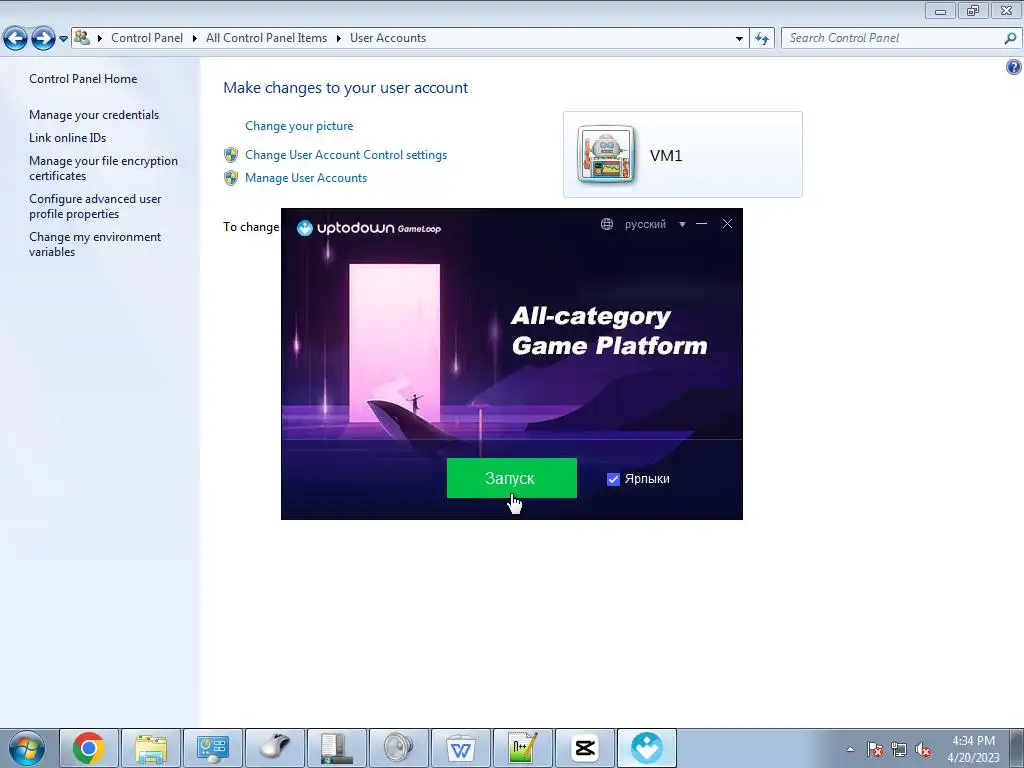Open Link online IDs
The image size is (1024, 768).
click(x=67, y=138)
